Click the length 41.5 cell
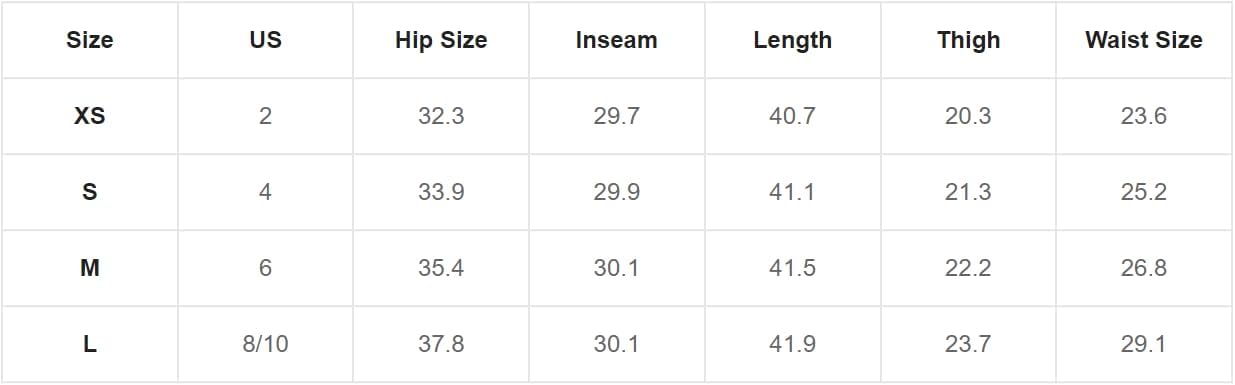 793,268
